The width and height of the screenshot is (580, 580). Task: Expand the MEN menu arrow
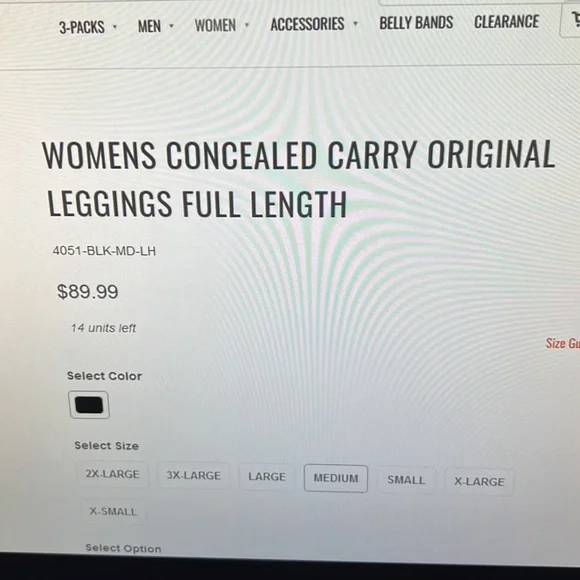pos(171,26)
